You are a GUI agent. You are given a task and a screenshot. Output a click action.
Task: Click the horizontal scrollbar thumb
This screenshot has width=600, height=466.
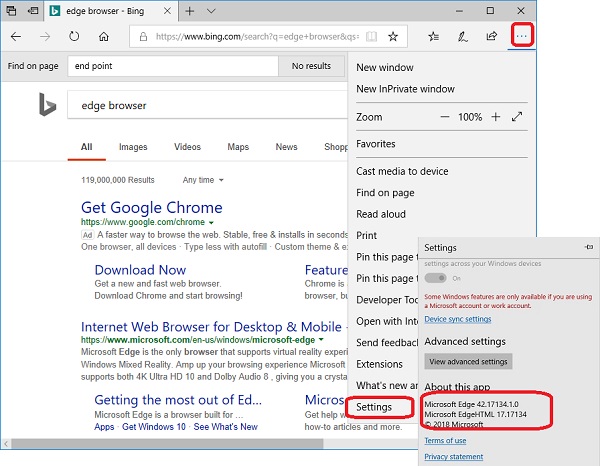pyautogui.click(x=167, y=444)
